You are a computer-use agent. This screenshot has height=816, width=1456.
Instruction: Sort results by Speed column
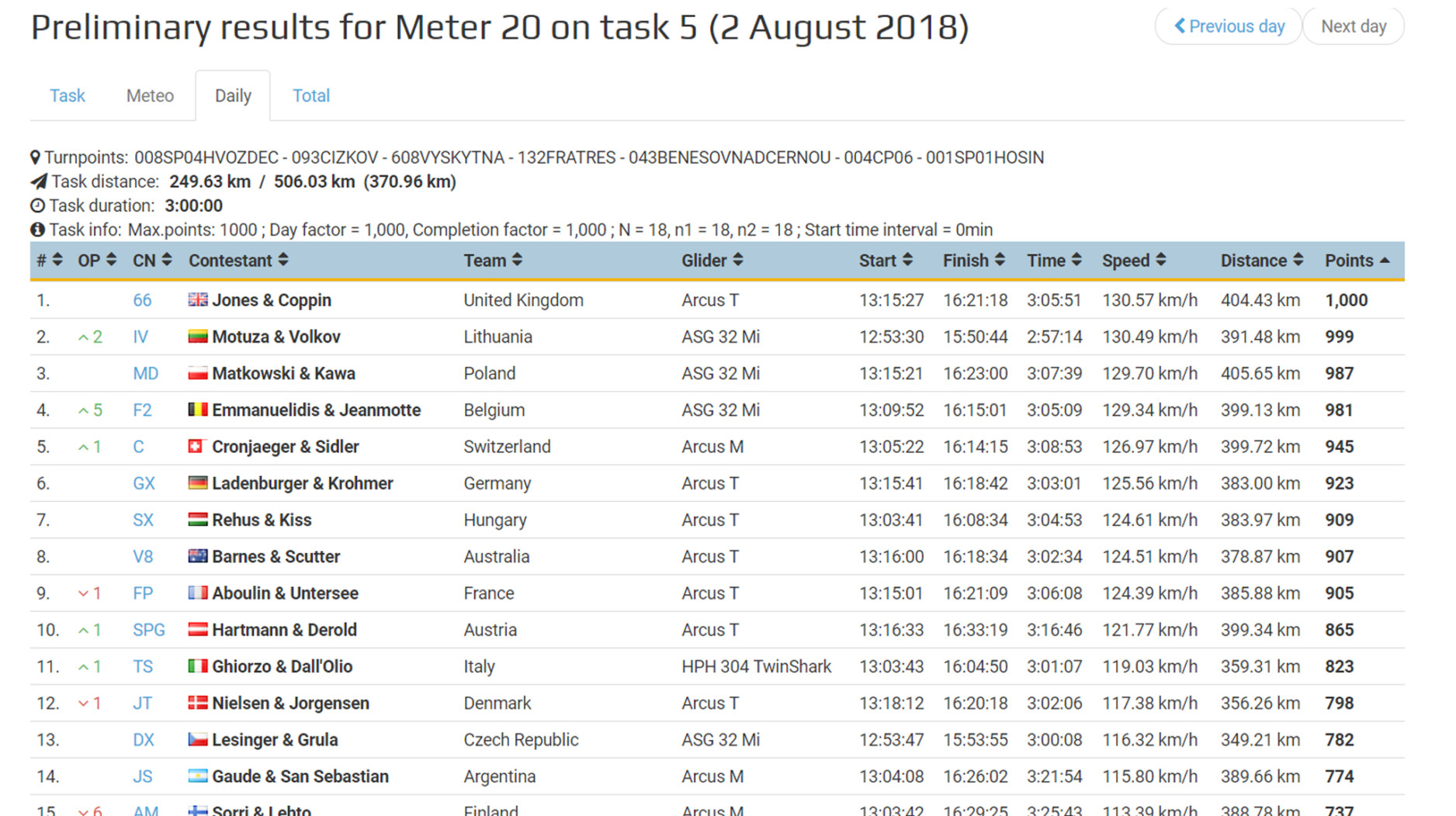pos(1133,261)
